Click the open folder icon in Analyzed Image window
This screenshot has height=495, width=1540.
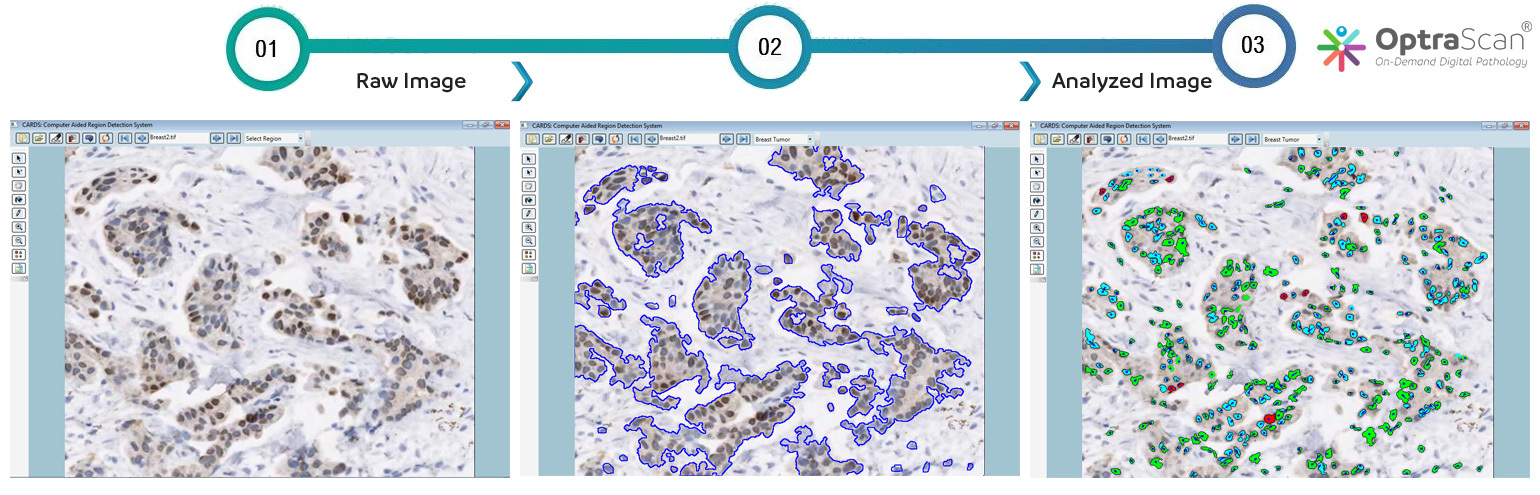click(x=1057, y=139)
